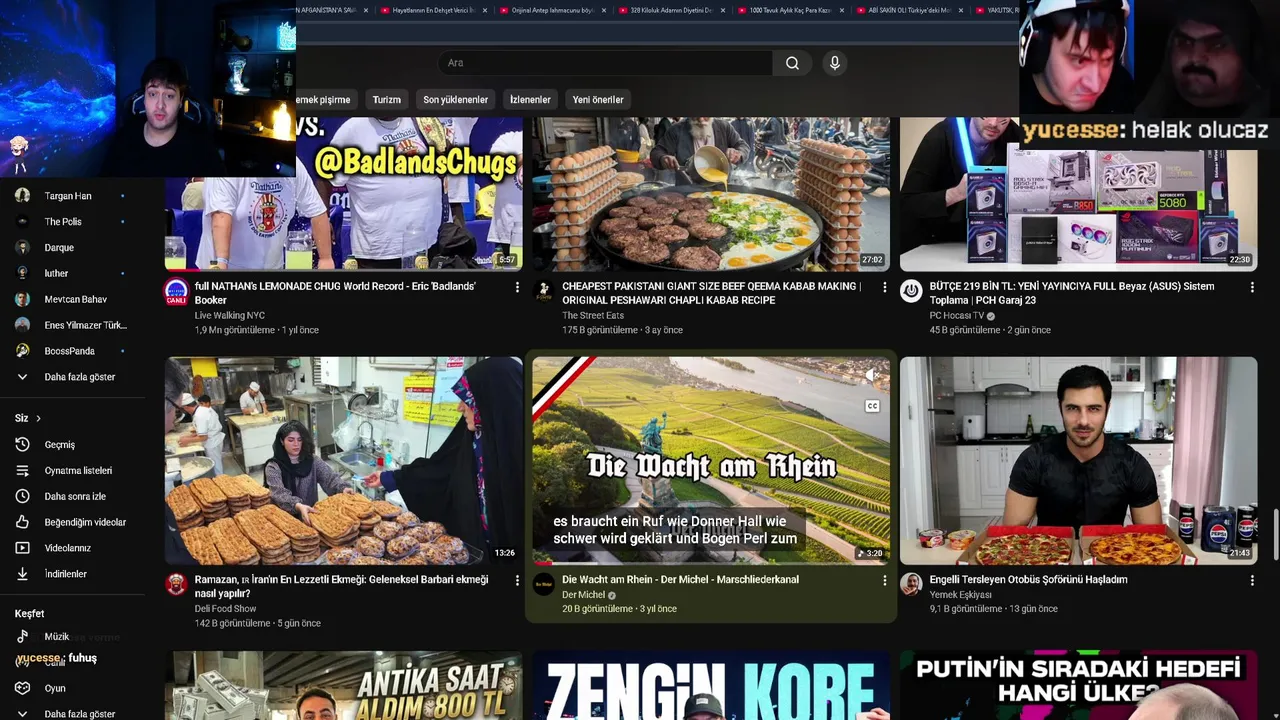Switch to Orijinal Antep lahmacunu browser tab
This screenshot has width=1280, height=720.
(553, 10)
